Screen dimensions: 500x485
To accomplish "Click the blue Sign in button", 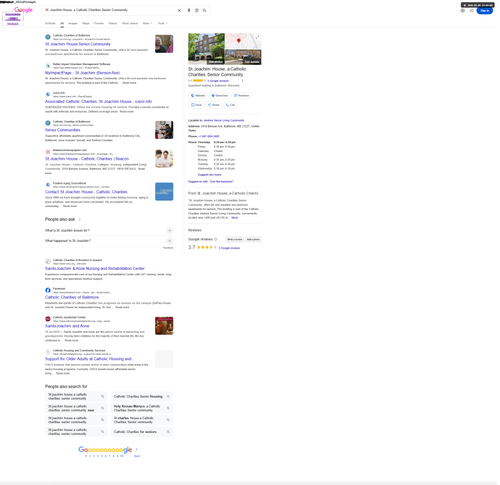I will pos(484,11).
